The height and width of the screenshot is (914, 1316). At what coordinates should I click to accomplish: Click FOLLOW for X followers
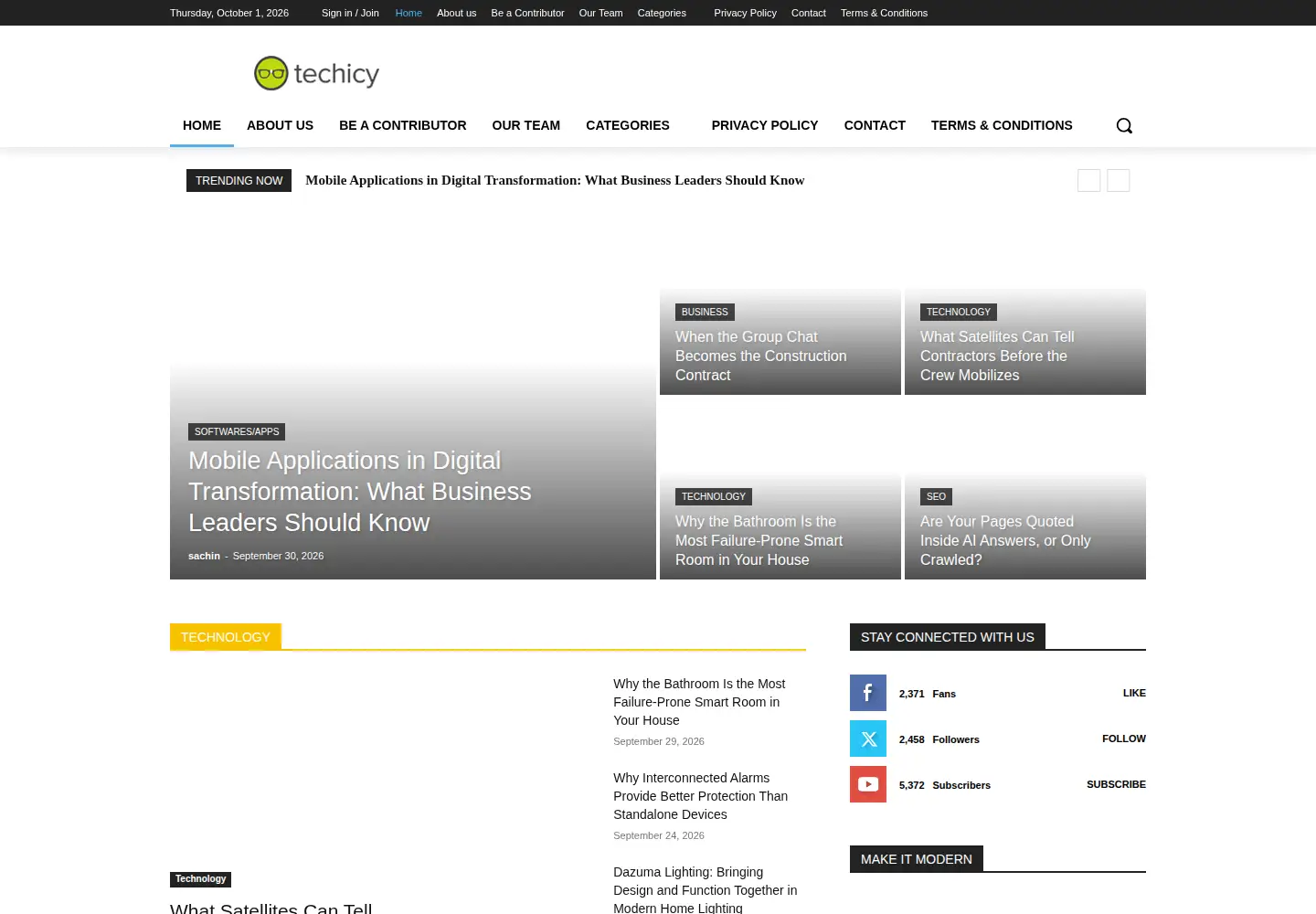click(x=1123, y=739)
